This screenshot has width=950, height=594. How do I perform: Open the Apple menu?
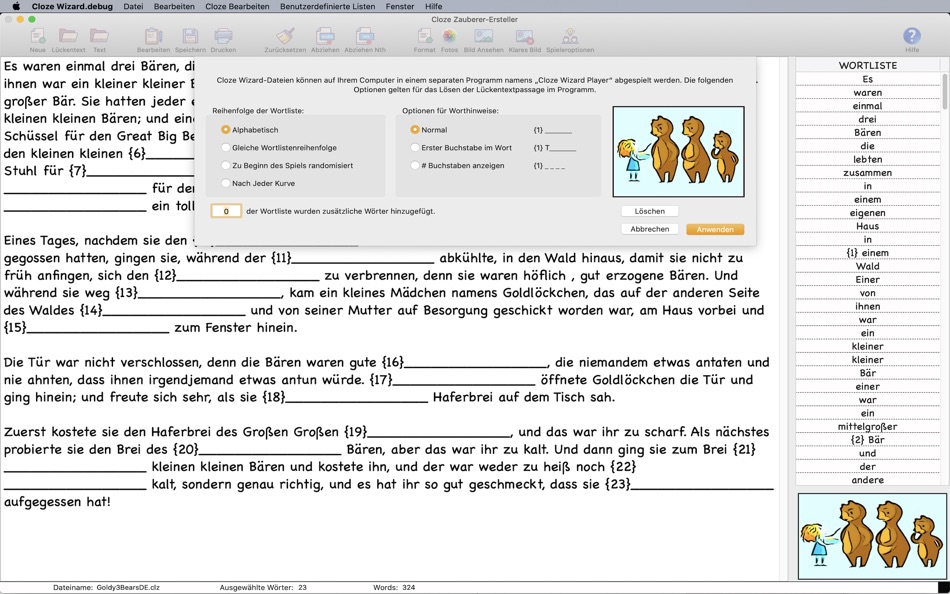[16, 6]
